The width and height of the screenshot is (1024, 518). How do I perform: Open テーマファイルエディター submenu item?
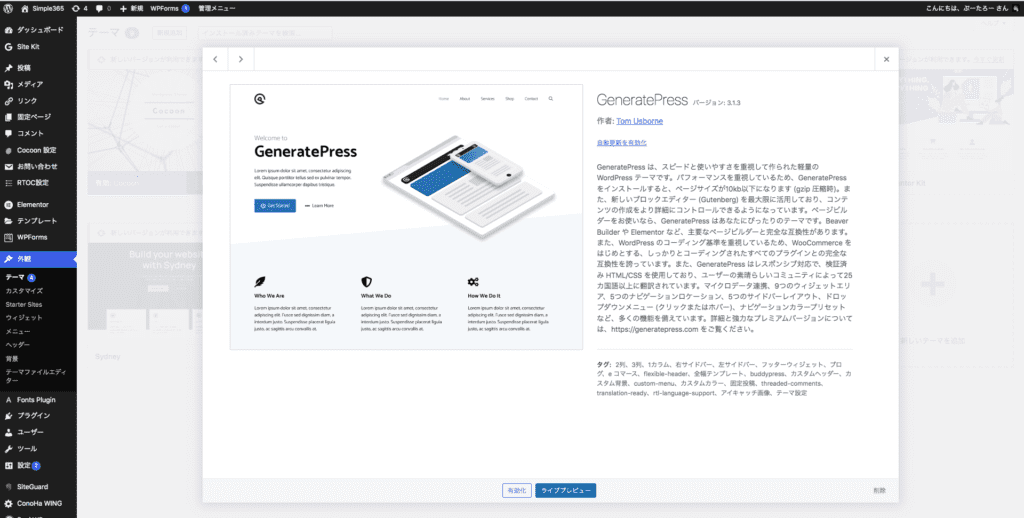tap(35, 376)
